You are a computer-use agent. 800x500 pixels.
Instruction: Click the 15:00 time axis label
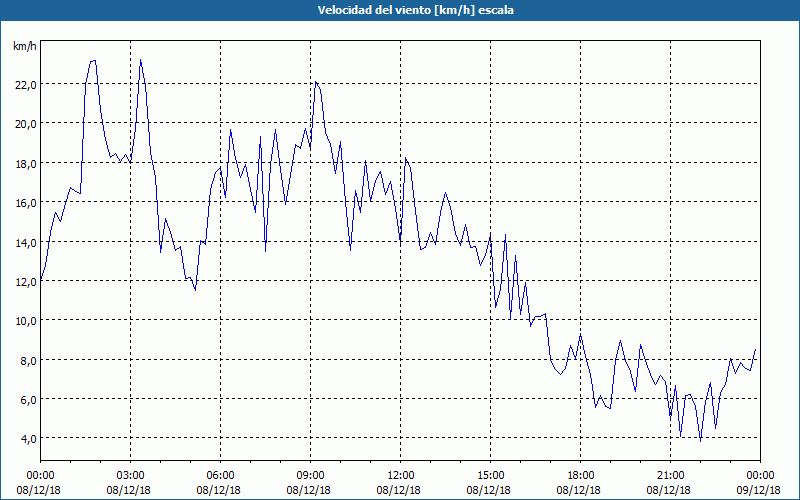pyautogui.click(x=491, y=476)
